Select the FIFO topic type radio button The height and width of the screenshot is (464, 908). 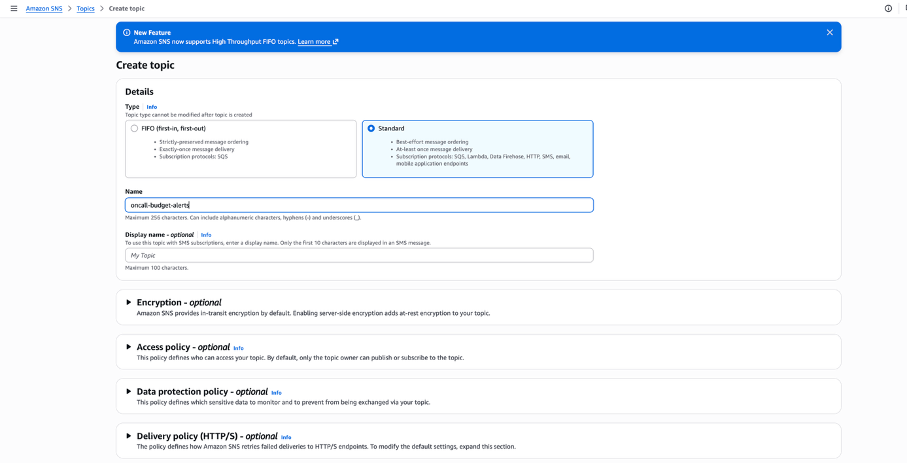coord(135,128)
